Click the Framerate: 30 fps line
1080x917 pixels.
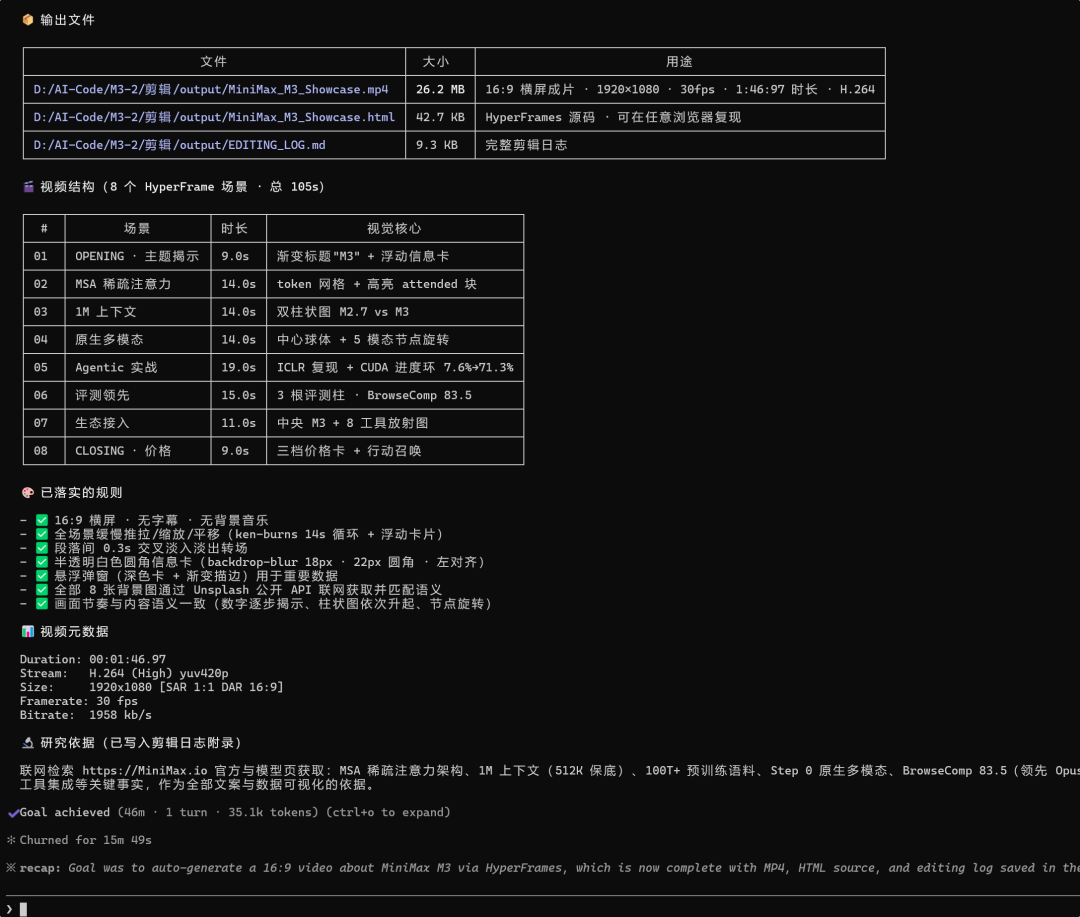tap(79, 701)
